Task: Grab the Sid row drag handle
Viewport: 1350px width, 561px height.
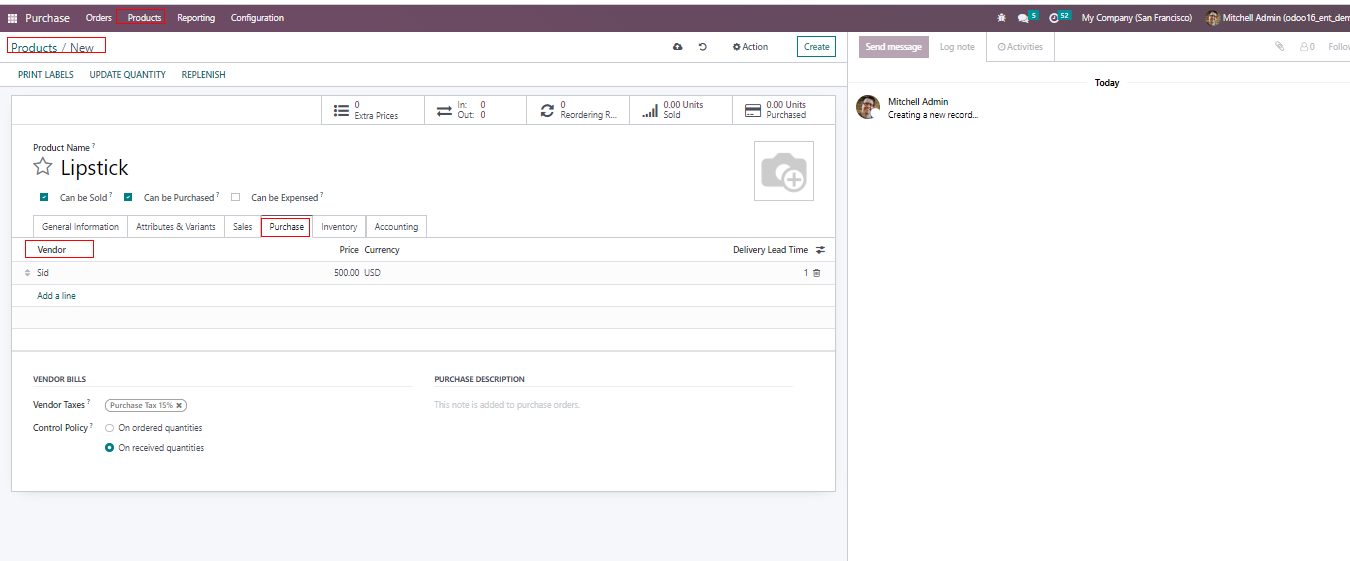Action: (28, 273)
